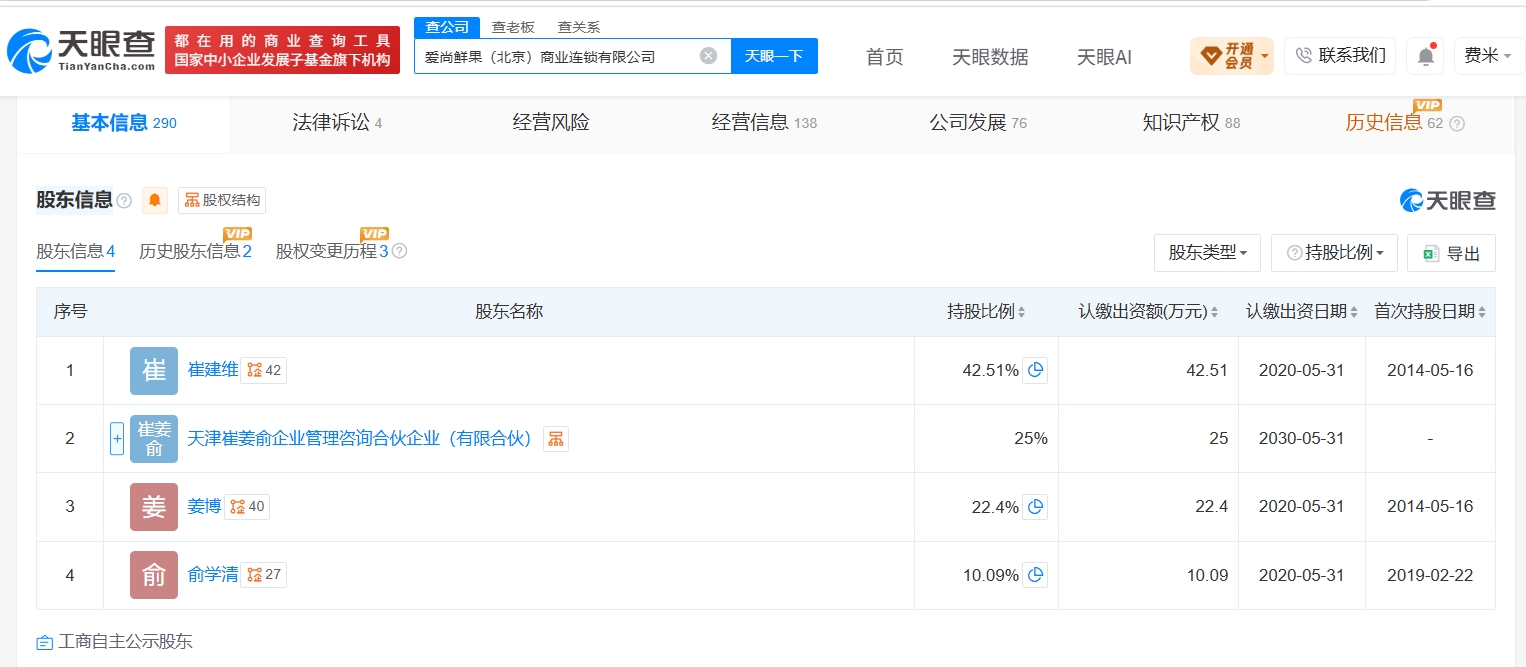Click the 天眼一下 search button

pos(774,56)
